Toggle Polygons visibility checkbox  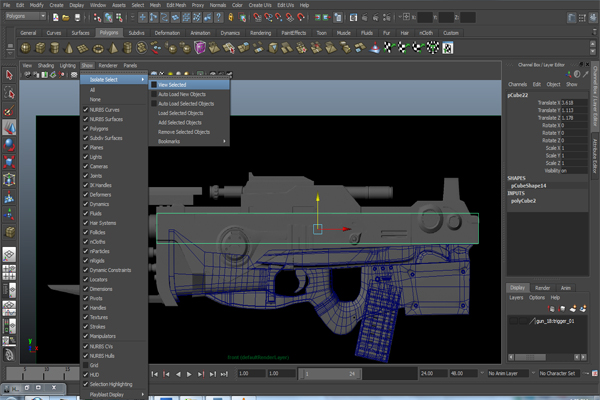86,129
